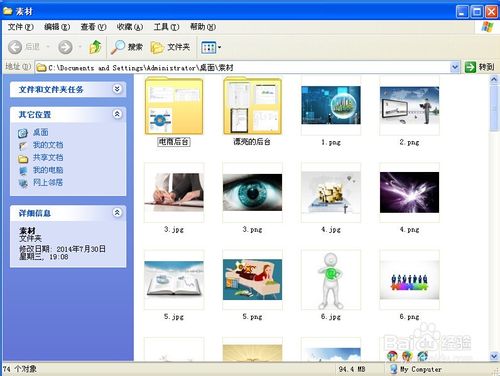Screen dimensions: 500x376
Task: Click the 共享文档 folder icon
Action: coord(23,158)
